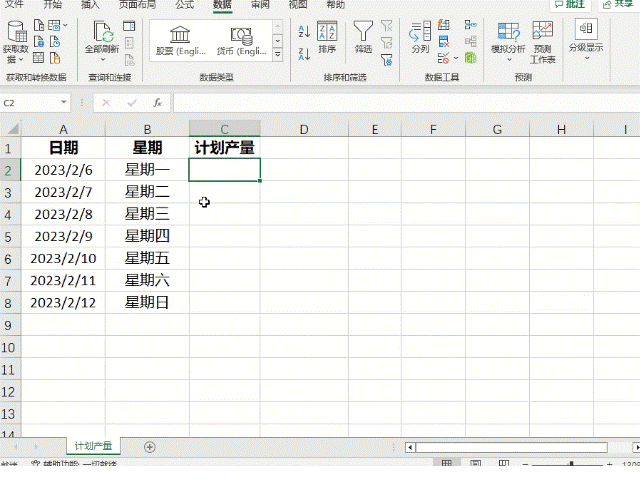Select 计划产量 header cell

(224, 148)
